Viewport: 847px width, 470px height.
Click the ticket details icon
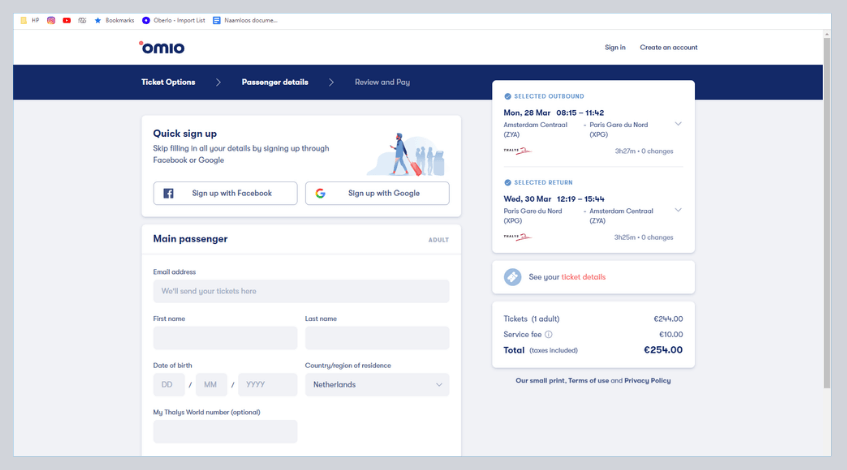click(x=512, y=277)
